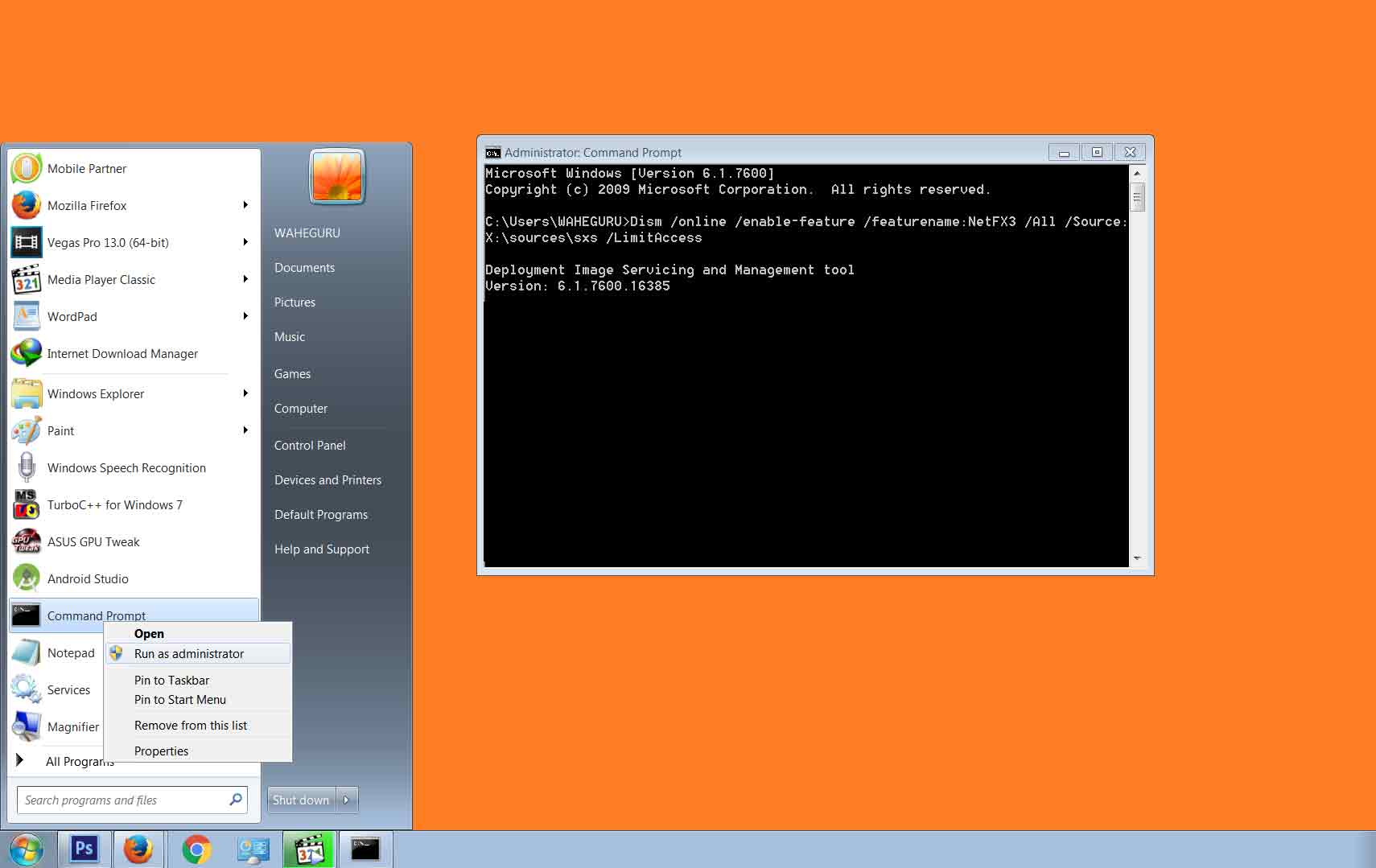The image size is (1376, 868).
Task: Open the Shut down options arrow
Action: [346, 800]
